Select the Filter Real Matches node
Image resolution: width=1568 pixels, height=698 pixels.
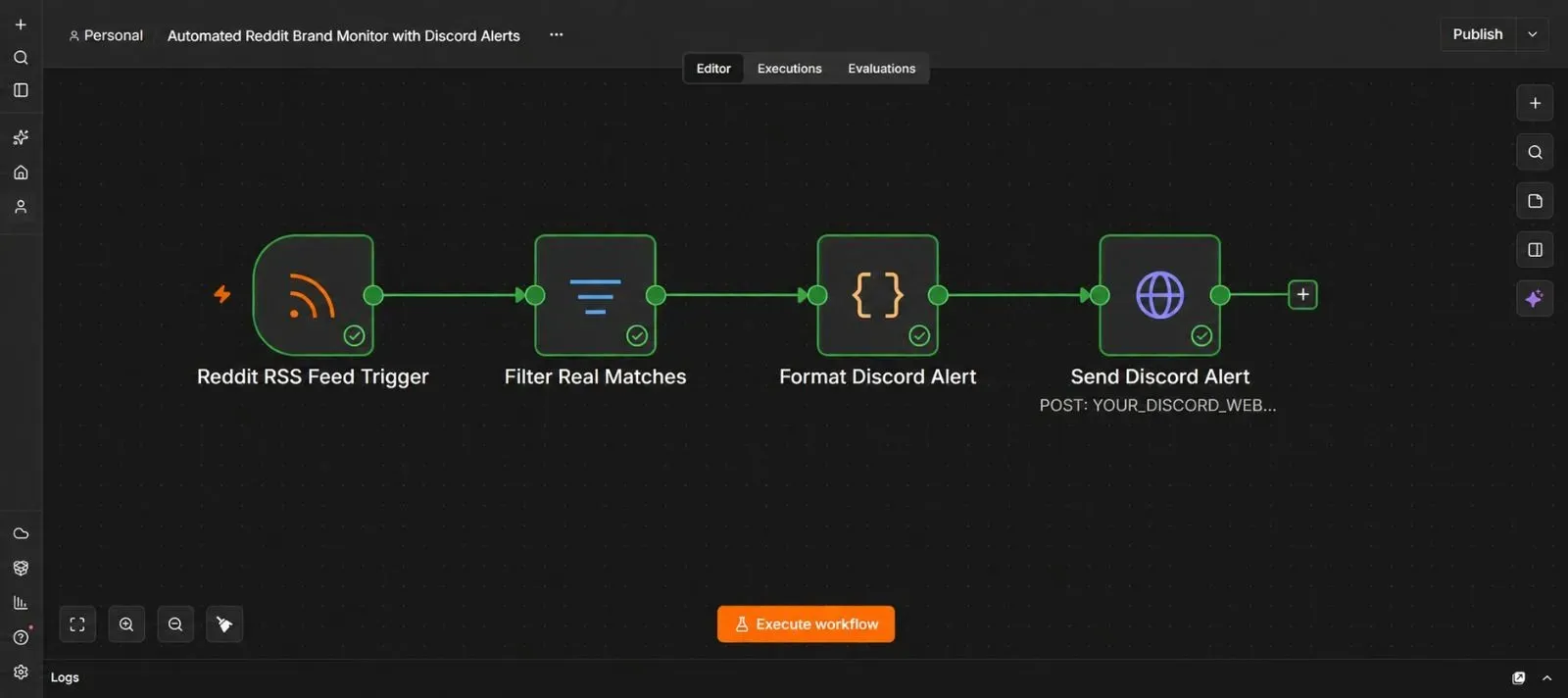(x=595, y=295)
